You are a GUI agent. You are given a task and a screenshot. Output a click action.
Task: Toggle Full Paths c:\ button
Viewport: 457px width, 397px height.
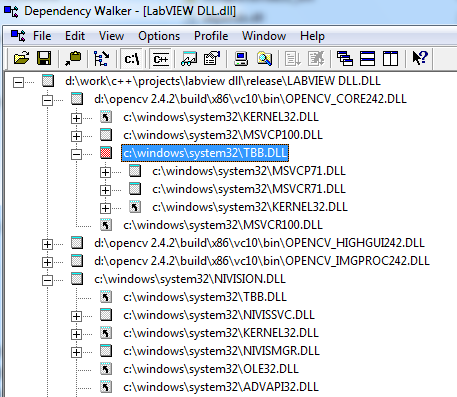pos(131,59)
